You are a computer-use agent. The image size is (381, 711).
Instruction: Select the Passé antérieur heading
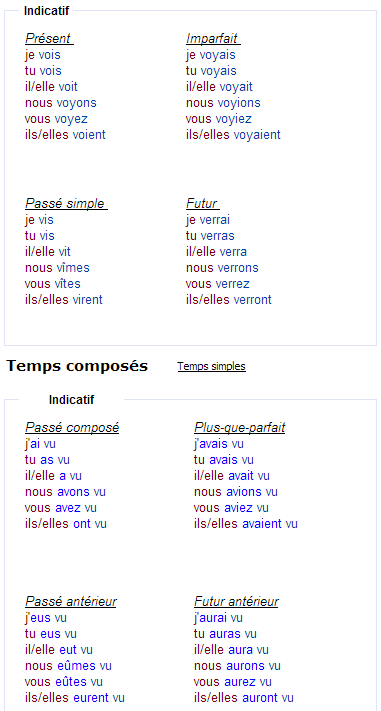(x=71, y=602)
